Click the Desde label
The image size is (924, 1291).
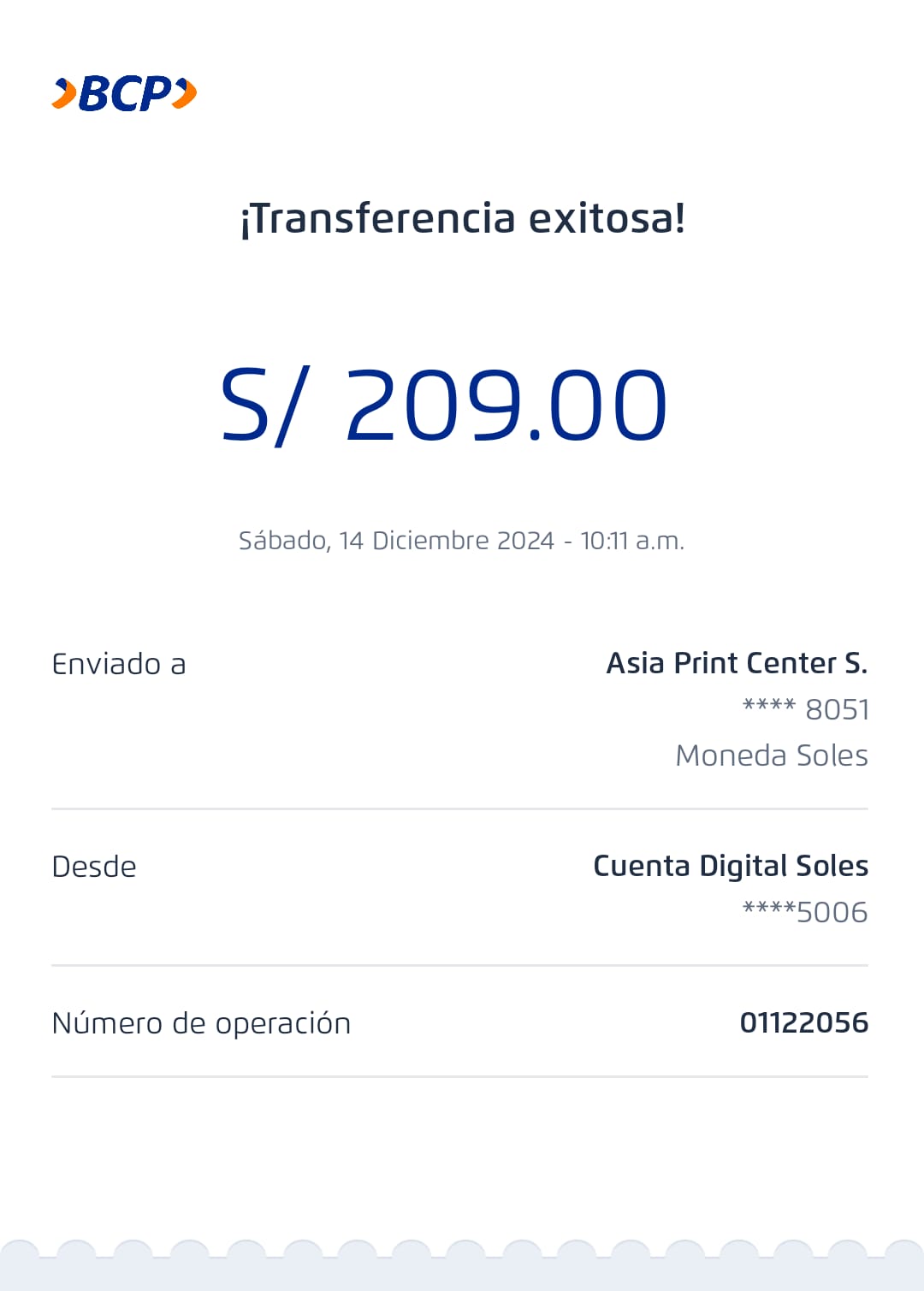(94, 867)
